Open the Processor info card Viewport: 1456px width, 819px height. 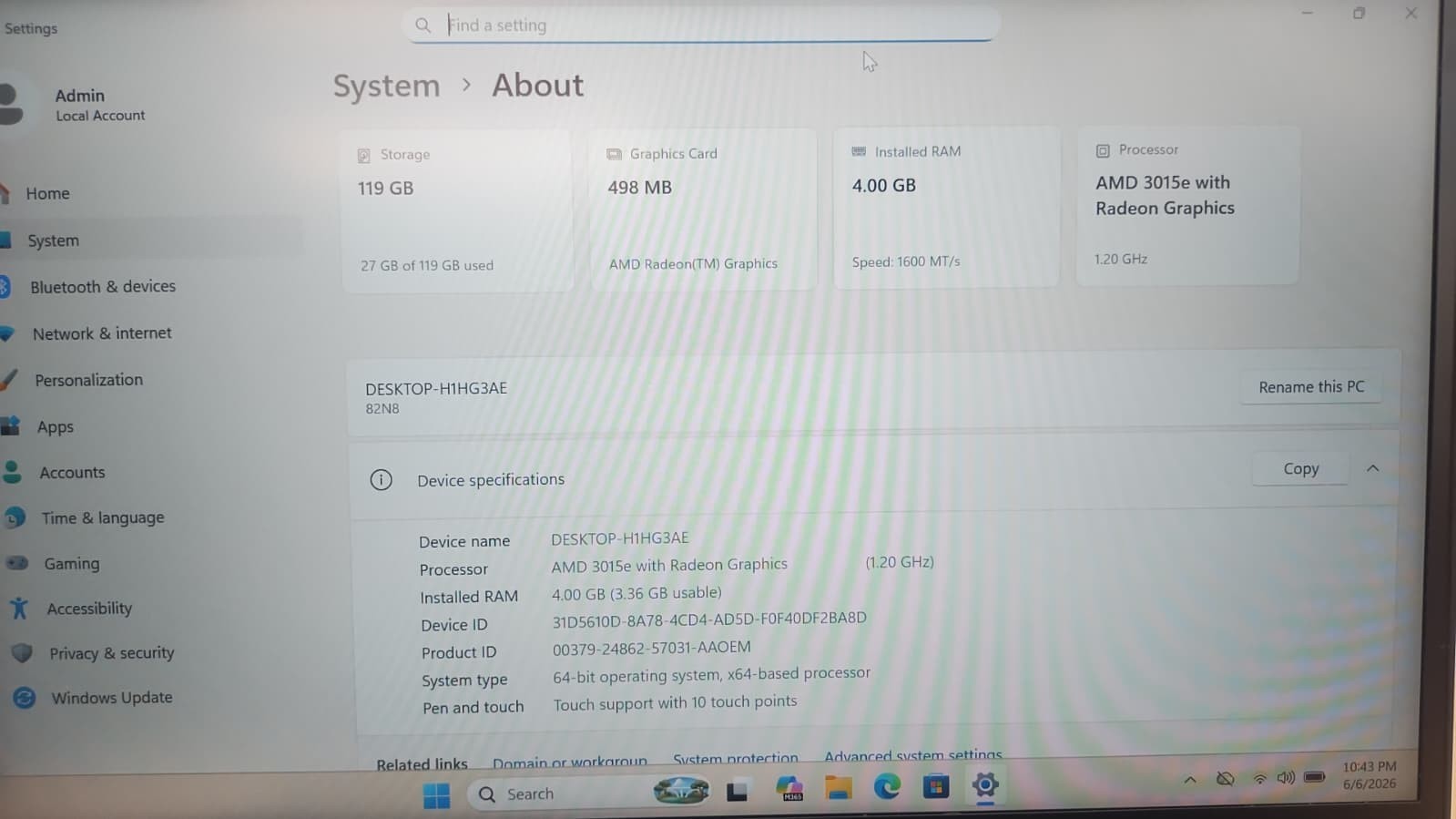[x=1187, y=205]
